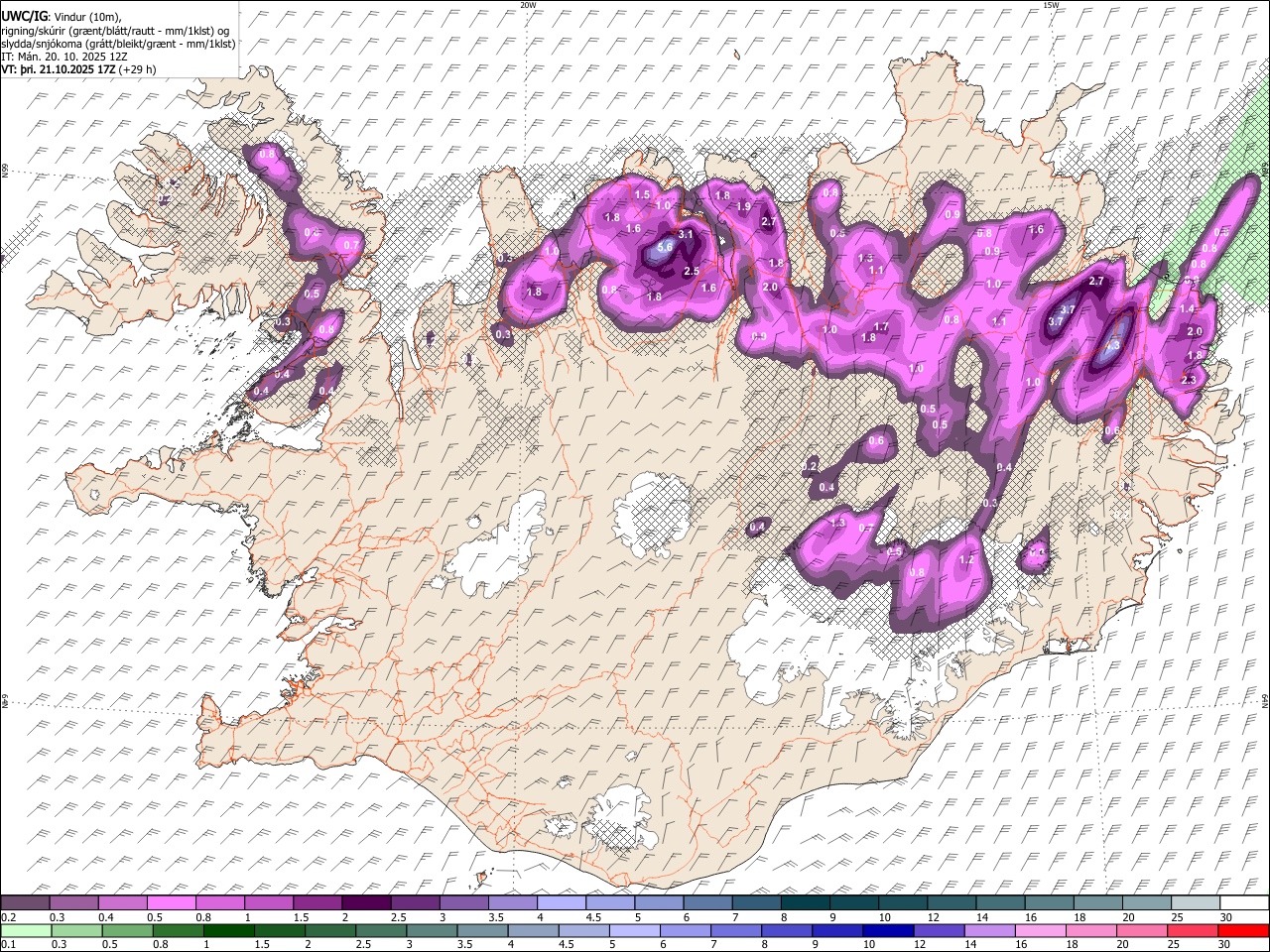Click the VT valid time line with +29 h

click(78, 69)
